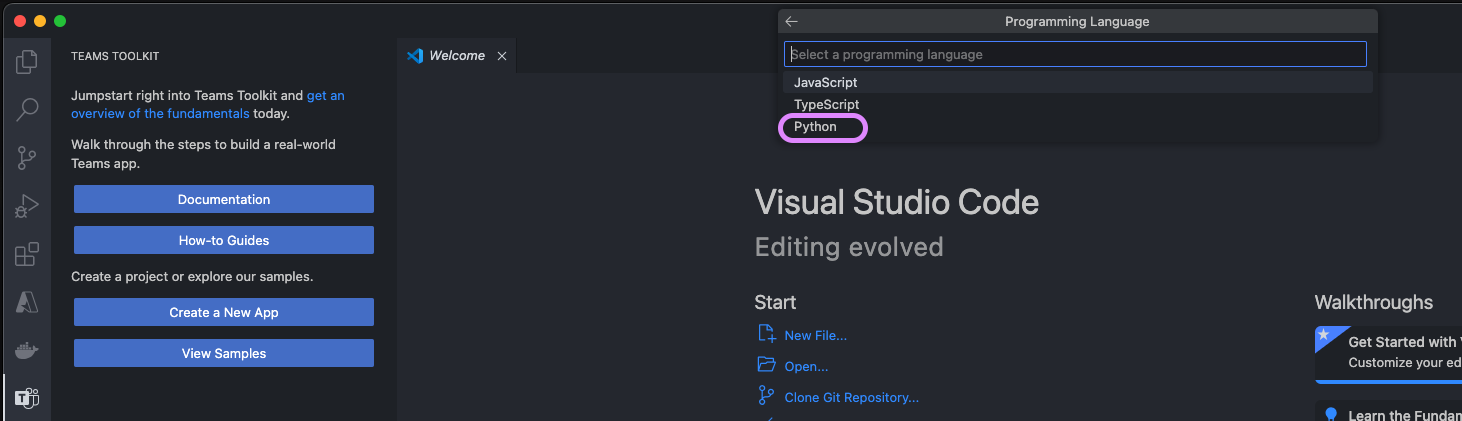Viewport: 1462px width, 421px height.
Task: Open get an overview of the fundamentals link
Action: click(208, 105)
